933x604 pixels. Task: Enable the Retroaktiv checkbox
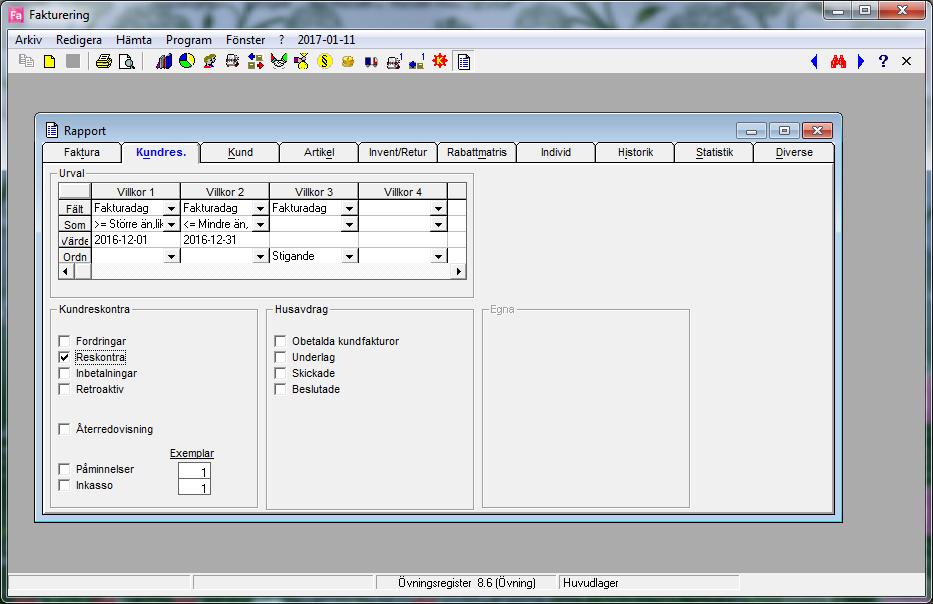pyautogui.click(x=64, y=389)
